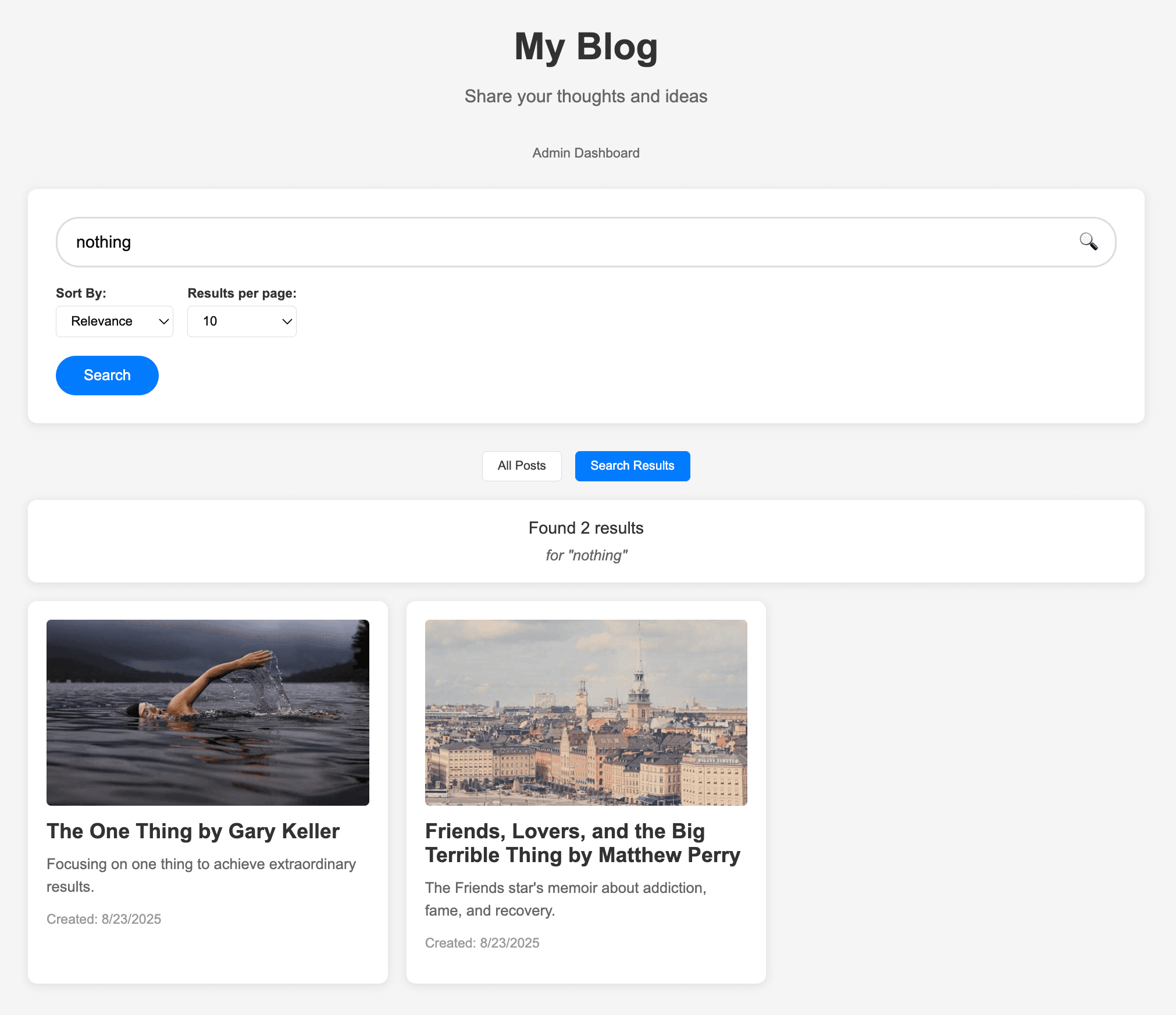Open "The One Thing by Gary Keller" post

(x=193, y=831)
